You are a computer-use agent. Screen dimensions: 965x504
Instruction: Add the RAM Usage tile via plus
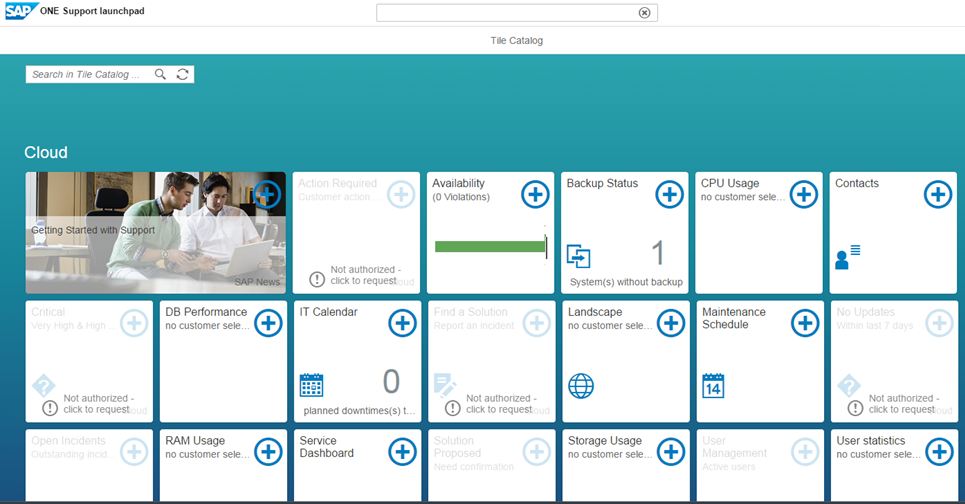268,452
